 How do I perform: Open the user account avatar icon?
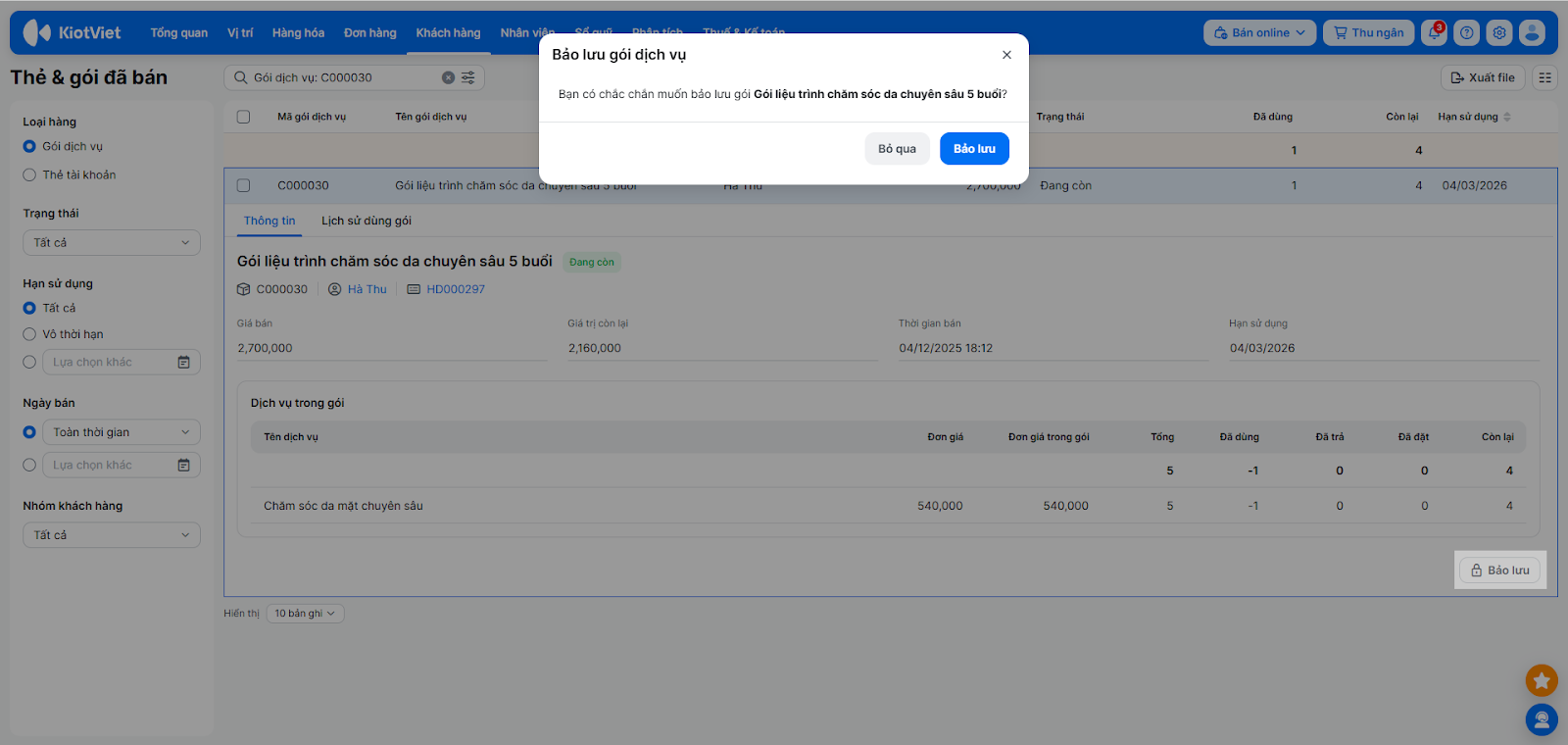click(1532, 32)
